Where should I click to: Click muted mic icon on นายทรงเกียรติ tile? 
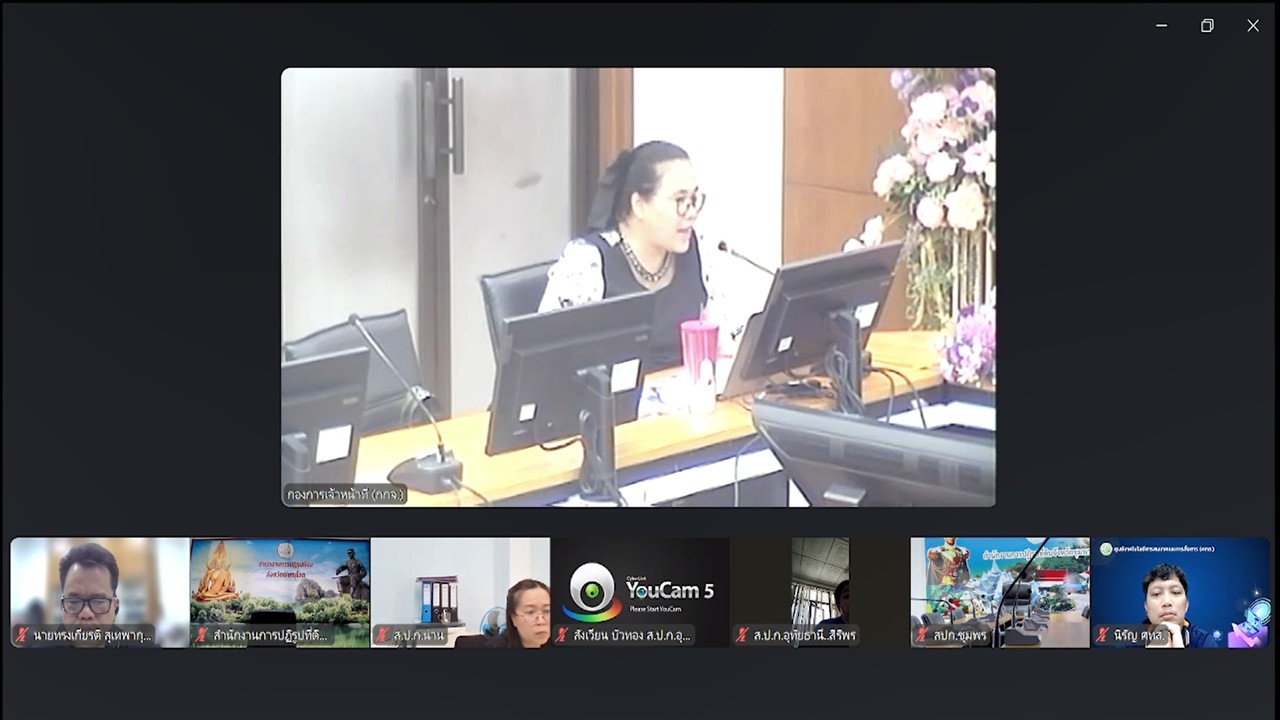(22, 635)
